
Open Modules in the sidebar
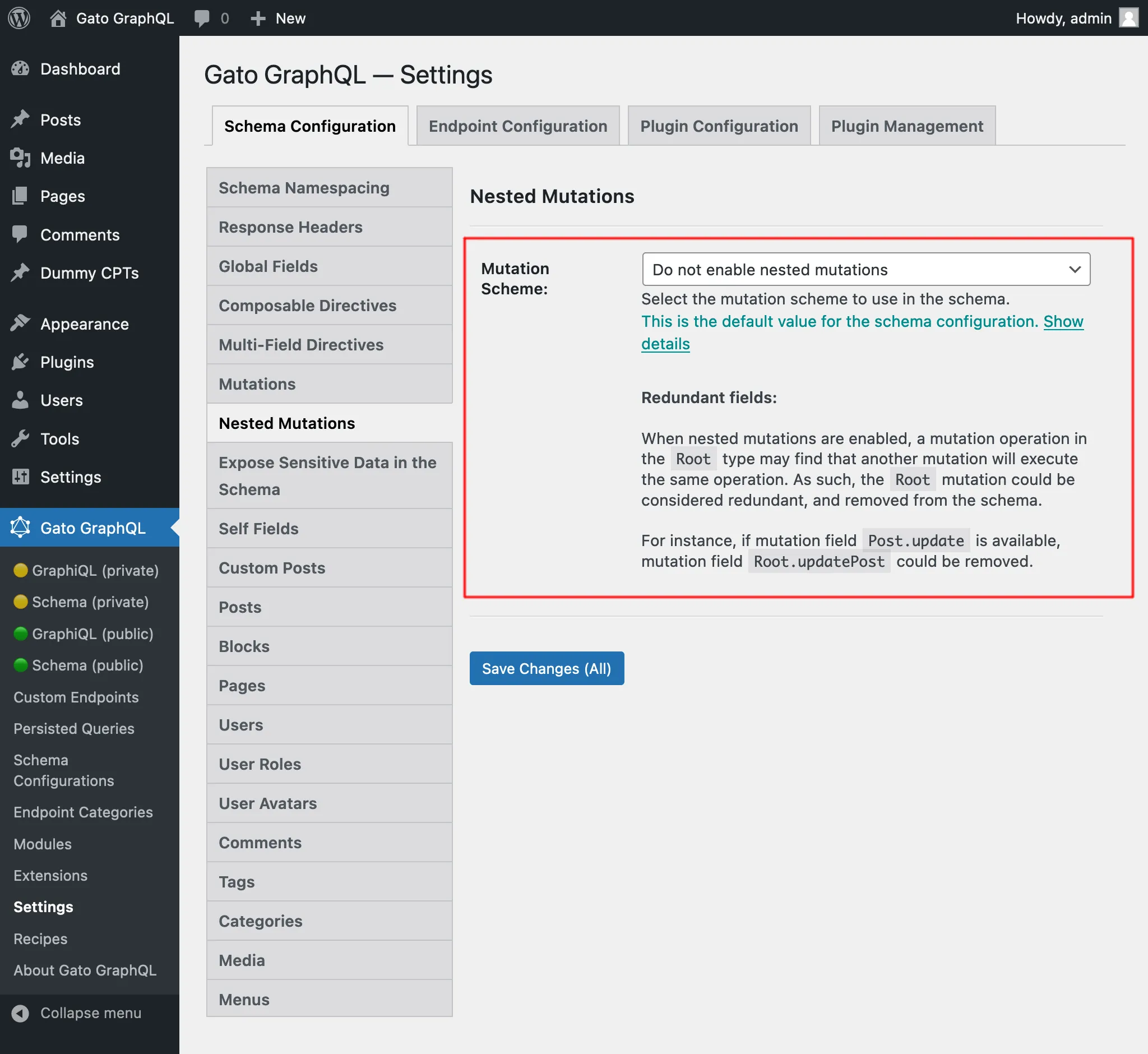click(x=42, y=844)
